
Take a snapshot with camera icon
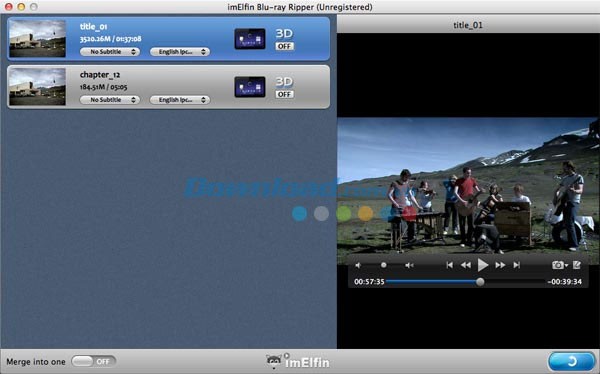559,265
